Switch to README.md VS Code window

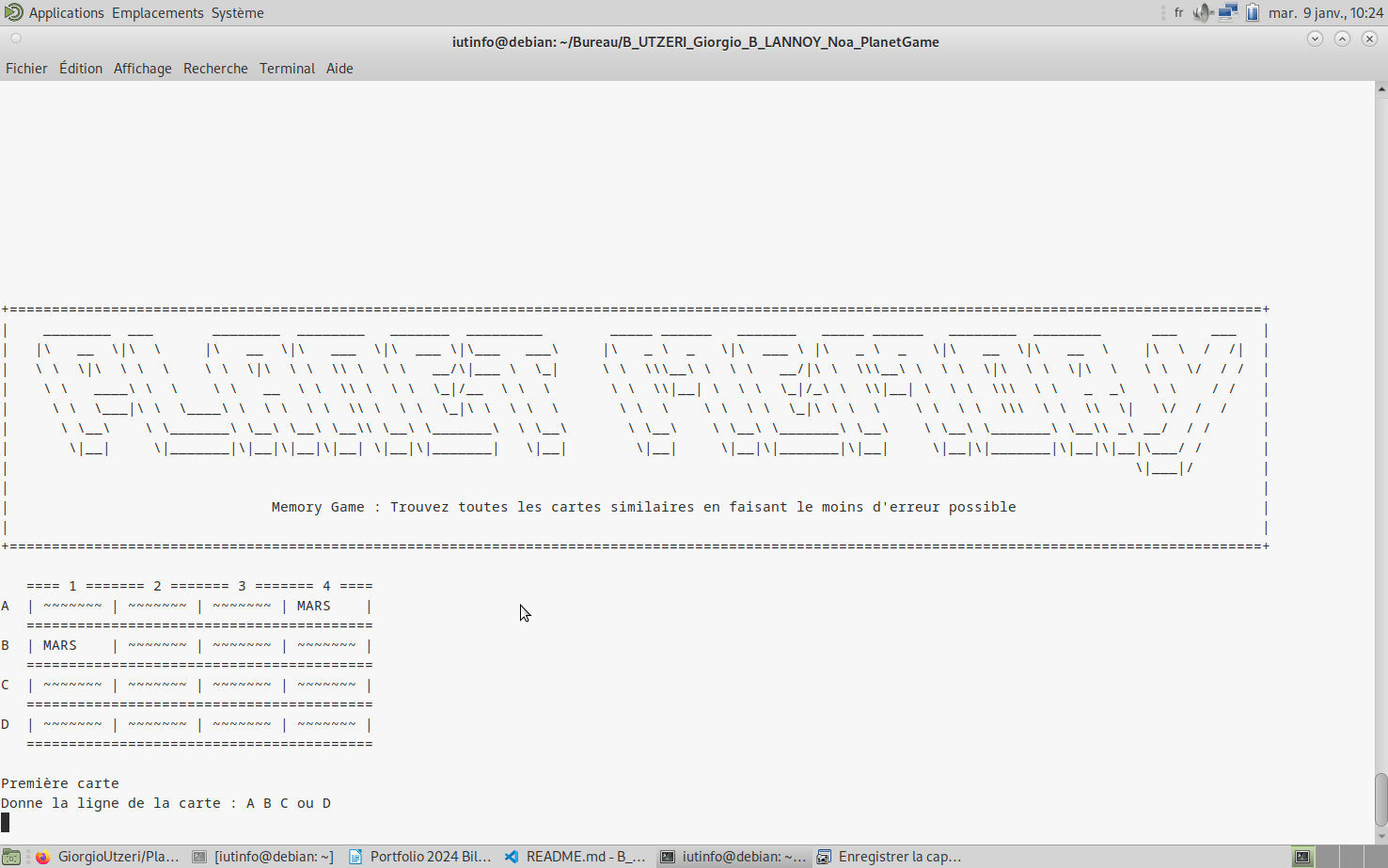pos(576,857)
